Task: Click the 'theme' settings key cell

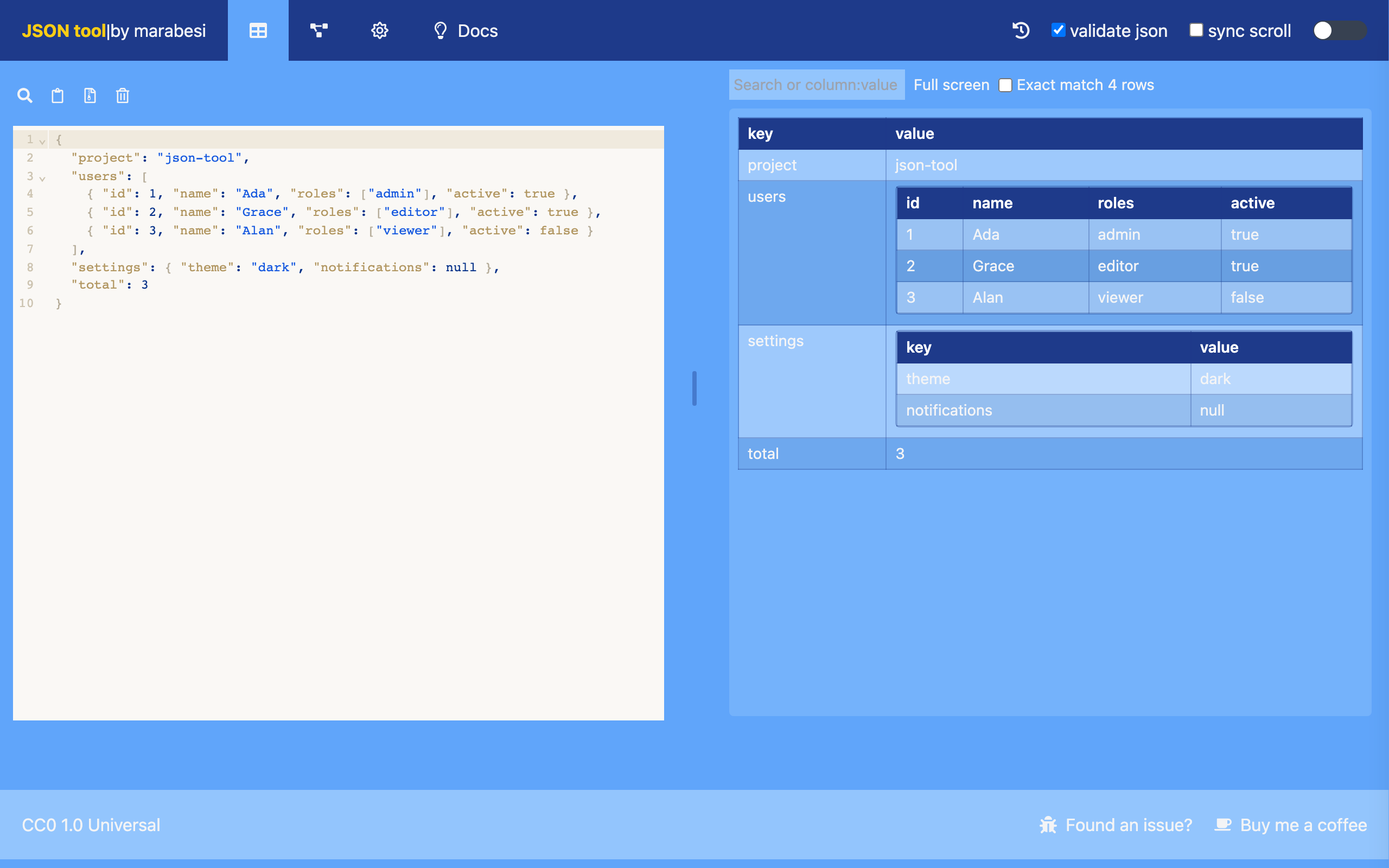Action: click(1043, 379)
